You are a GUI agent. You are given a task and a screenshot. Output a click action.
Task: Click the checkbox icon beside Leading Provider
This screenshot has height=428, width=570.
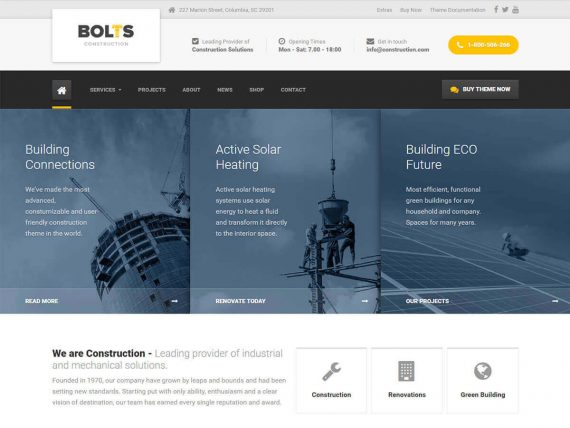click(x=195, y=41)
